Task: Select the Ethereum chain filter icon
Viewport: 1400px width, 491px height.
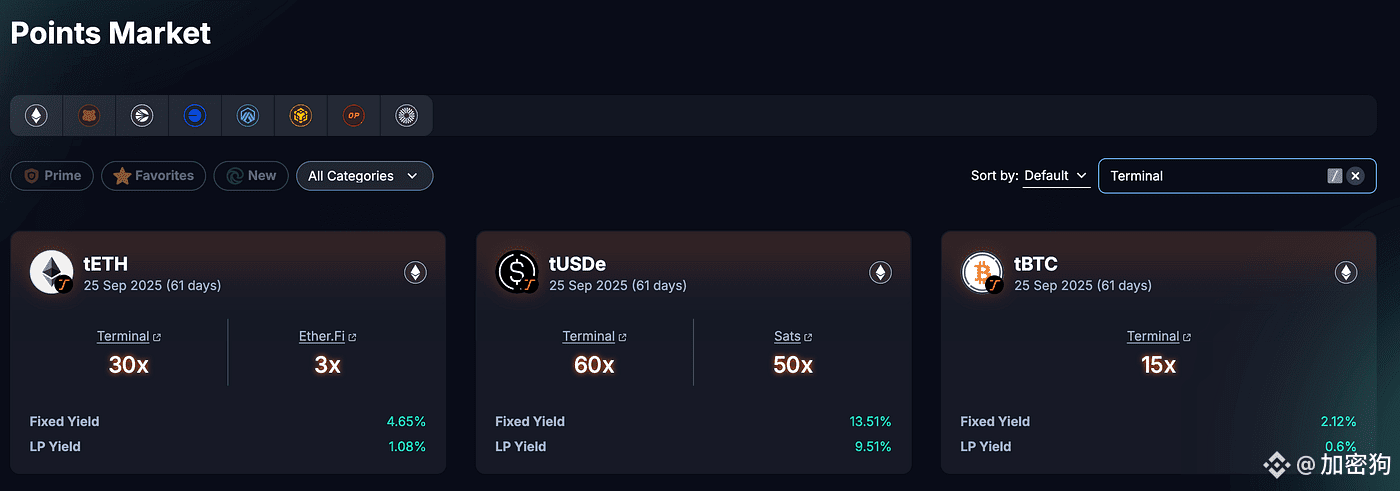Action: coord(37,116)
